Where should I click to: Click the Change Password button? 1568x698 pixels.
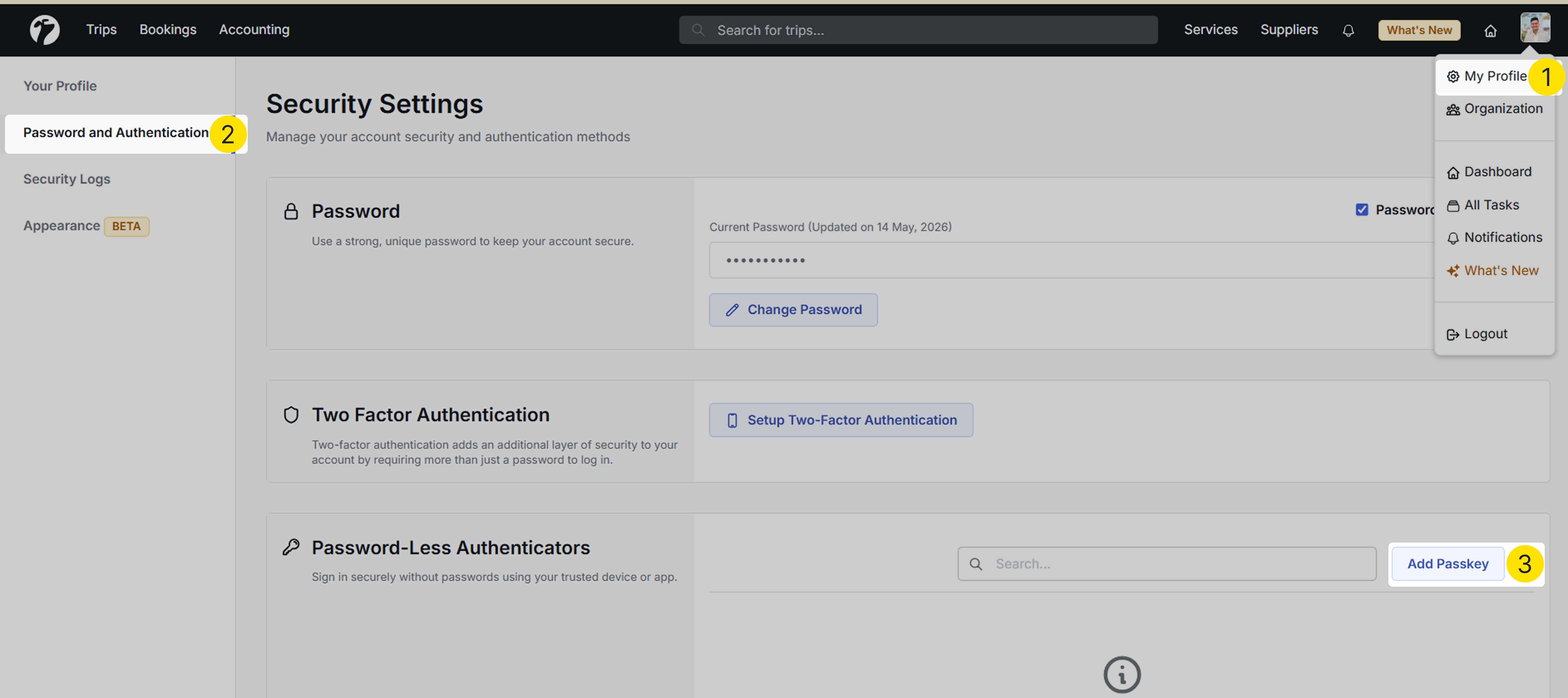[793, 310]
